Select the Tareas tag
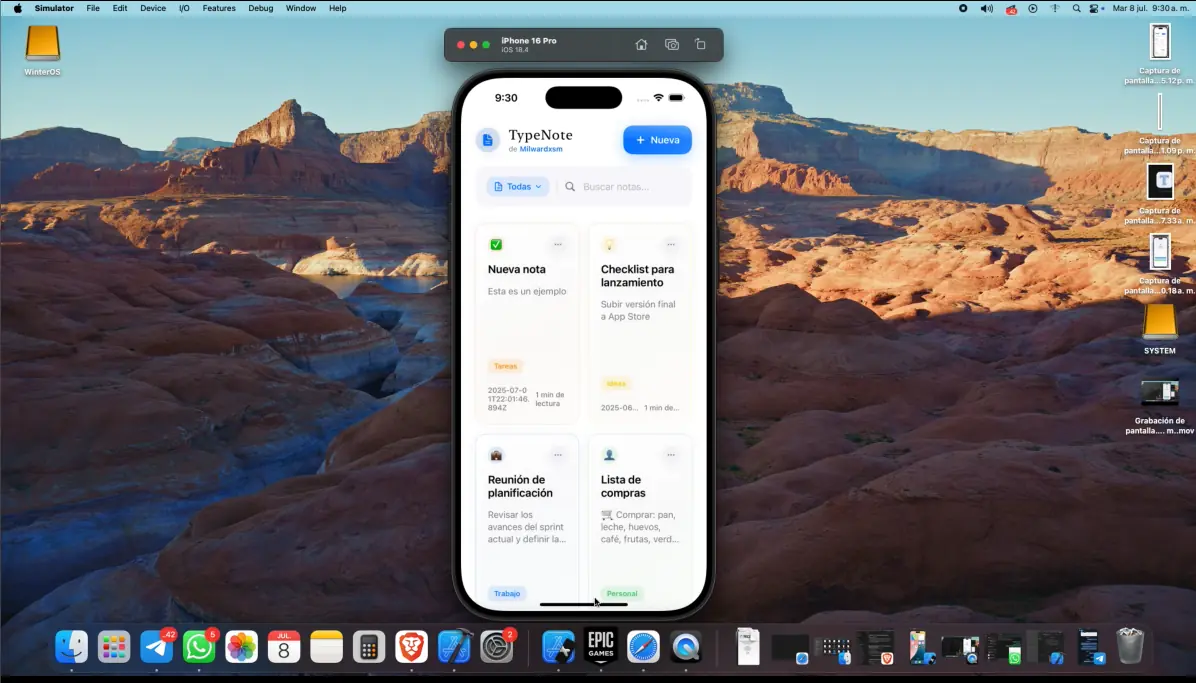This screenshot has width=1196, height=683. [505, 366]
